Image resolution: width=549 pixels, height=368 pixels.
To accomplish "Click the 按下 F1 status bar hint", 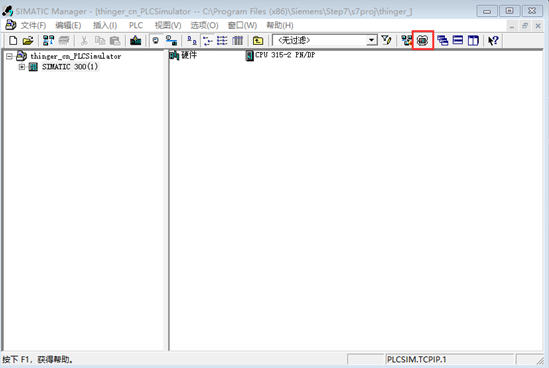I will [38, 360].
